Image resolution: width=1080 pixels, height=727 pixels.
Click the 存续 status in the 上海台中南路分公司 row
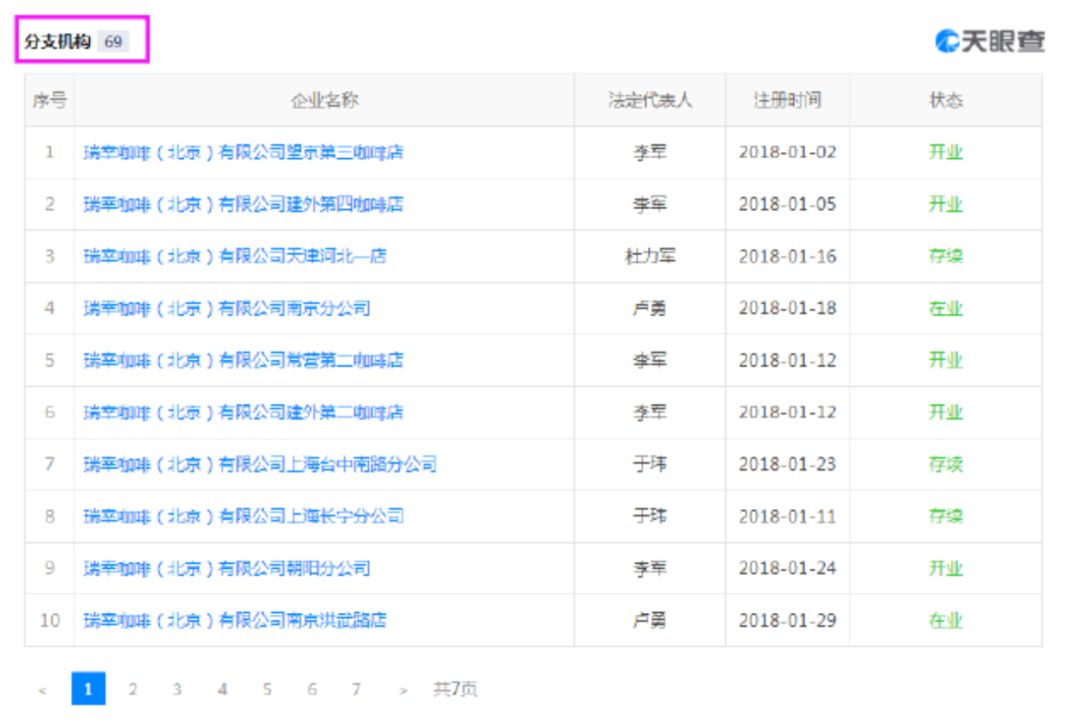point(946,464)
